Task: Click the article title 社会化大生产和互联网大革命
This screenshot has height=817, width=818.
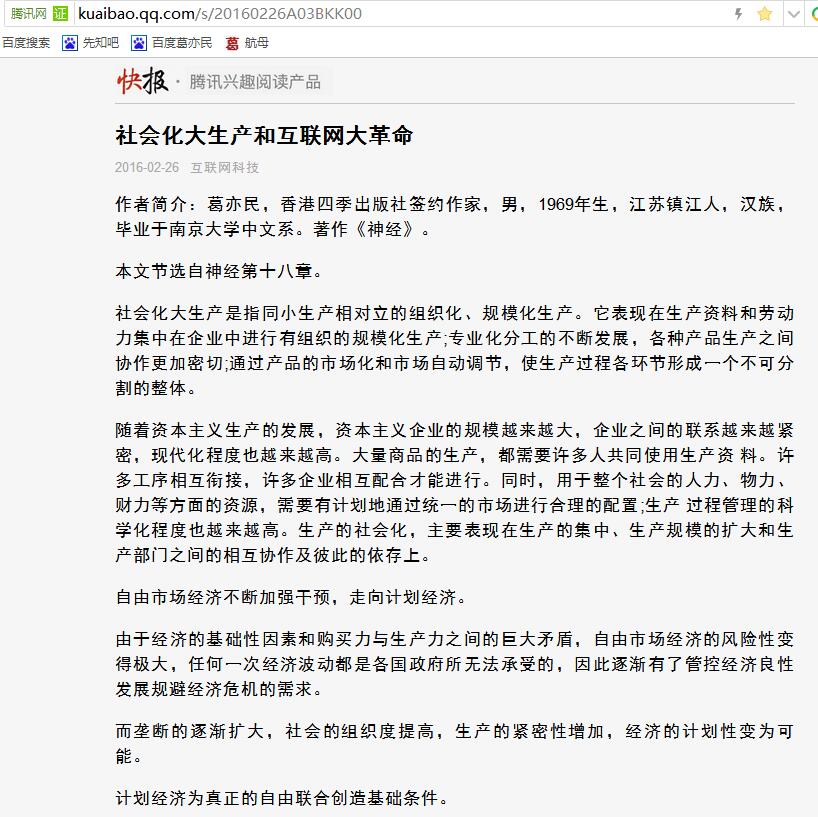Action: 264,136
